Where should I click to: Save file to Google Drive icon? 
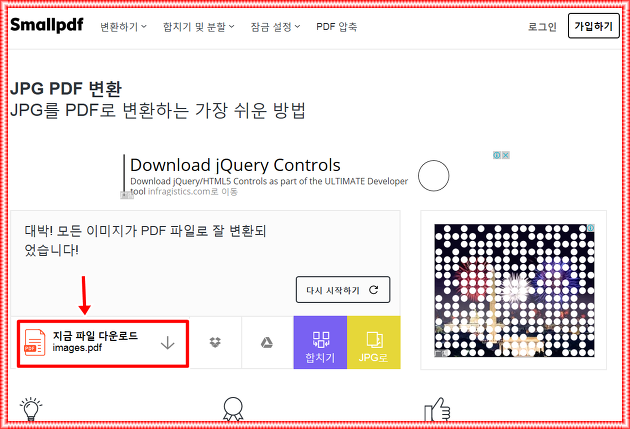(267, 342)
